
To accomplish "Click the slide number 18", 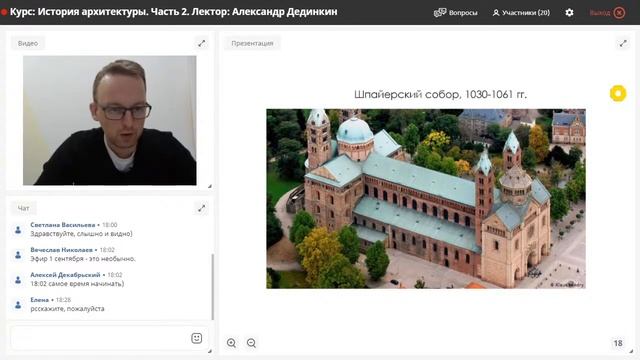I will pyautogui.click(x=618, y=343).
